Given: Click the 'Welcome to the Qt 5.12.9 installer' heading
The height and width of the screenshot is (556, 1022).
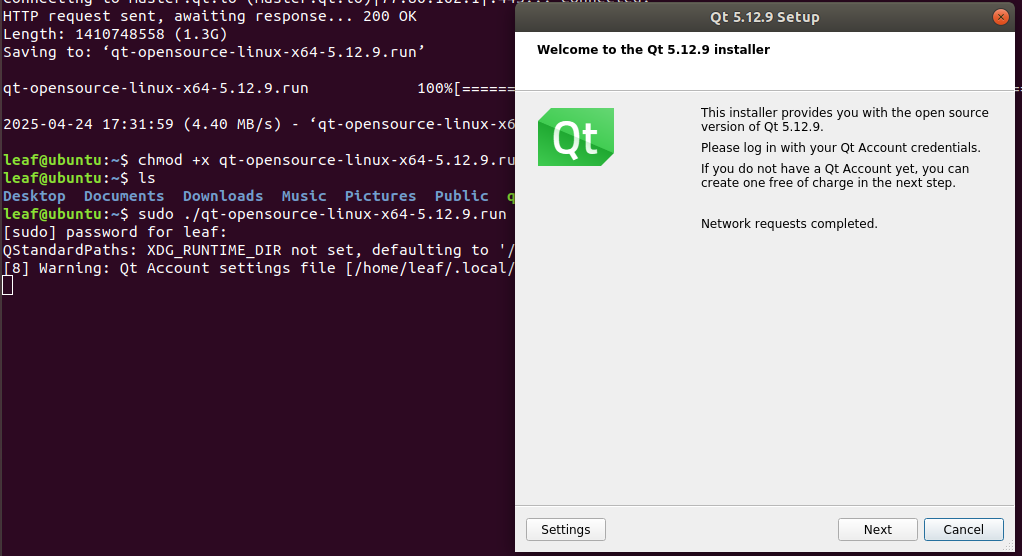Looking at the screenshot, I should point(653,50).
